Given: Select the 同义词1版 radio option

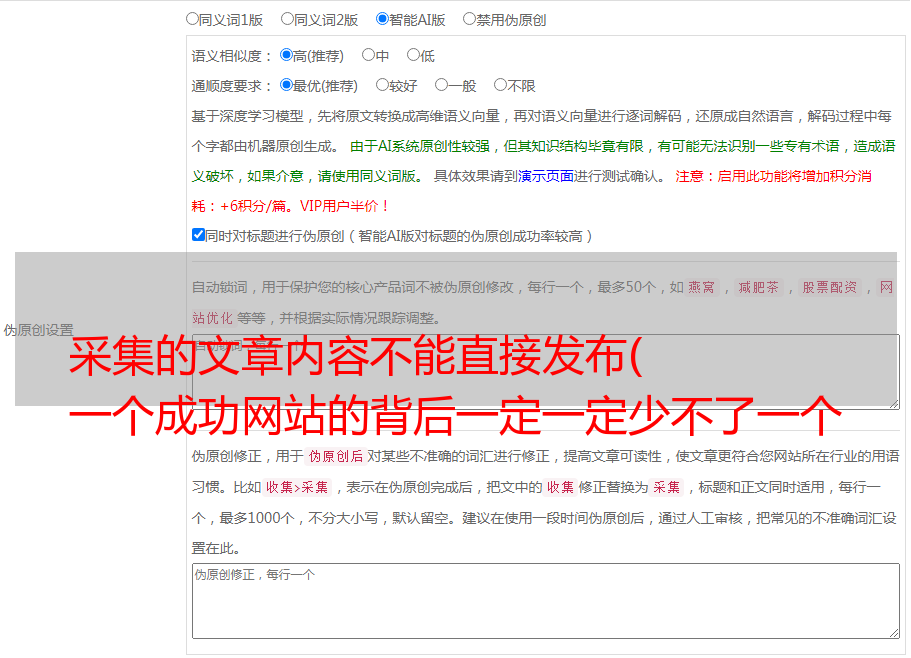Looking at the screenshot, I should pyautogui.click(x=192, y=19).
